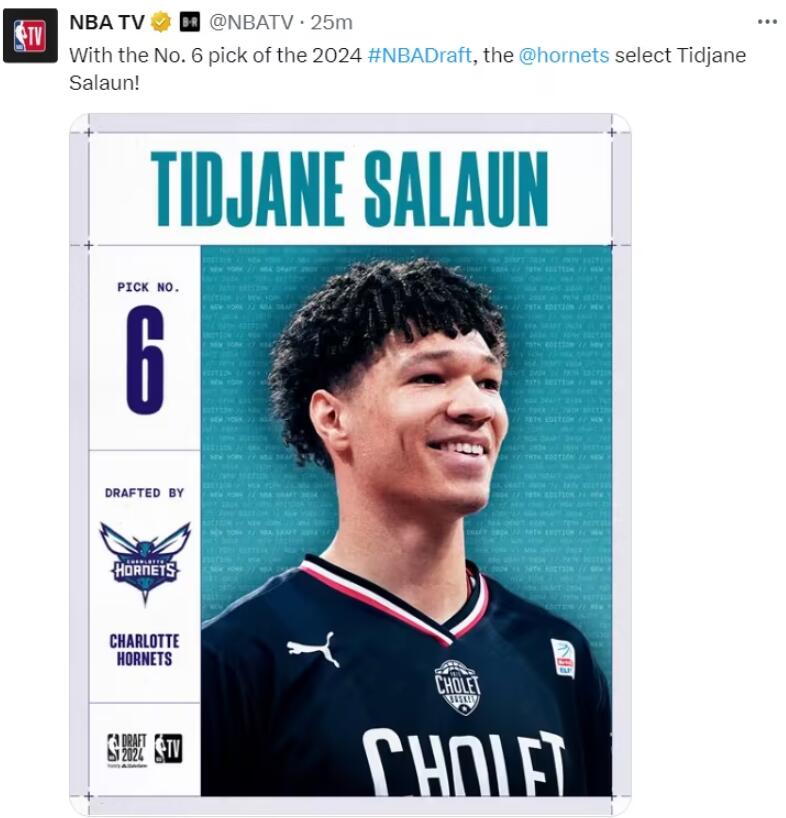Open the three-dot more options menu
The image size is (786, 818).
pyautogui.click(x=767, y=22)
